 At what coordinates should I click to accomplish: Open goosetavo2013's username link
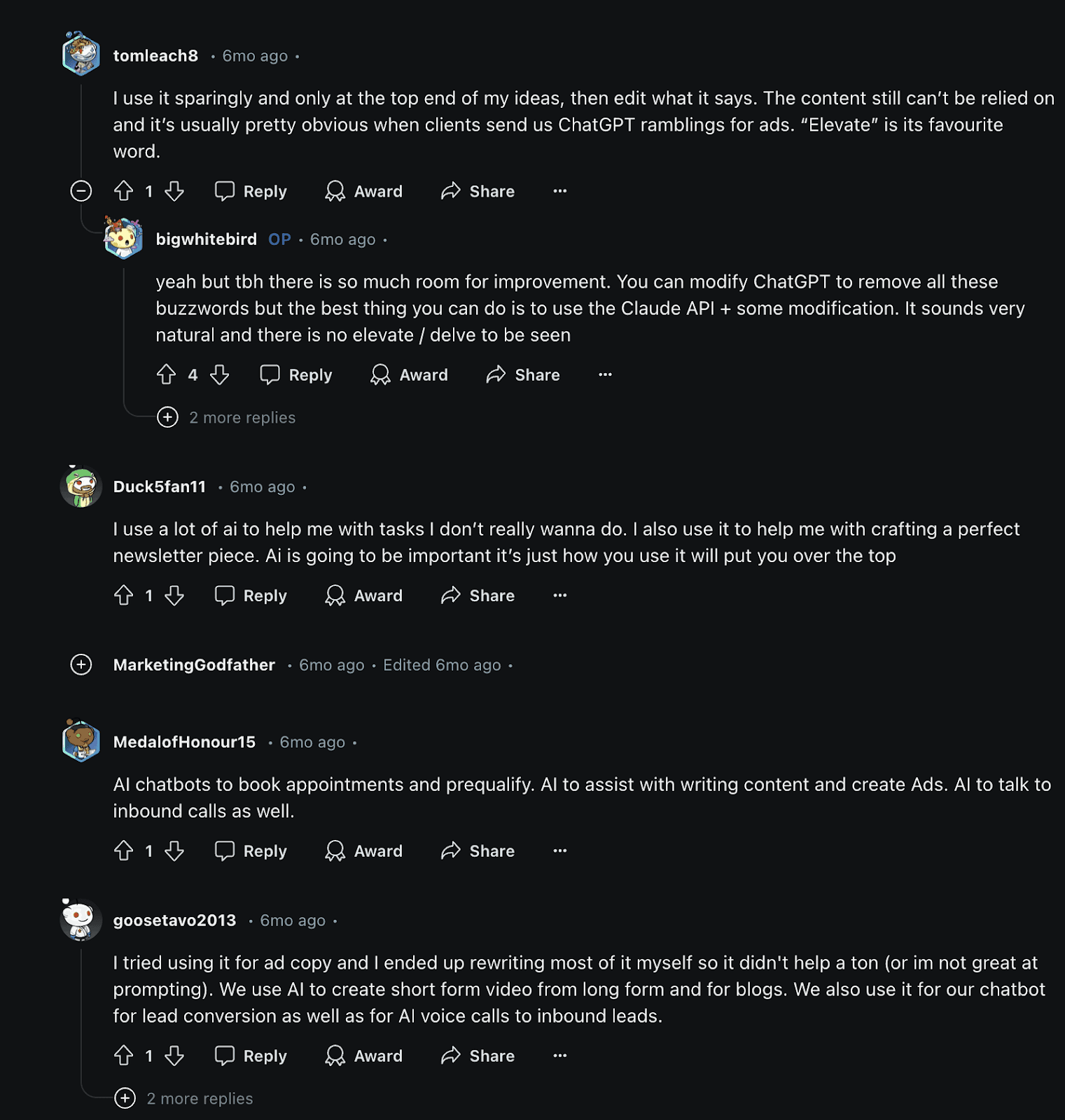coord(174,920)
